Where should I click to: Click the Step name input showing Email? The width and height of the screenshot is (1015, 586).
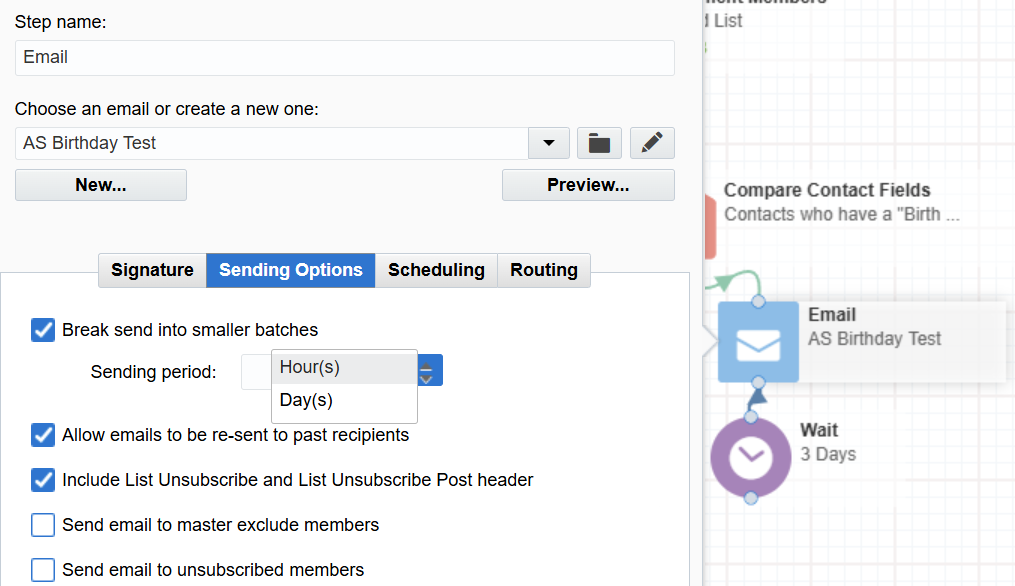click(344, 57)
